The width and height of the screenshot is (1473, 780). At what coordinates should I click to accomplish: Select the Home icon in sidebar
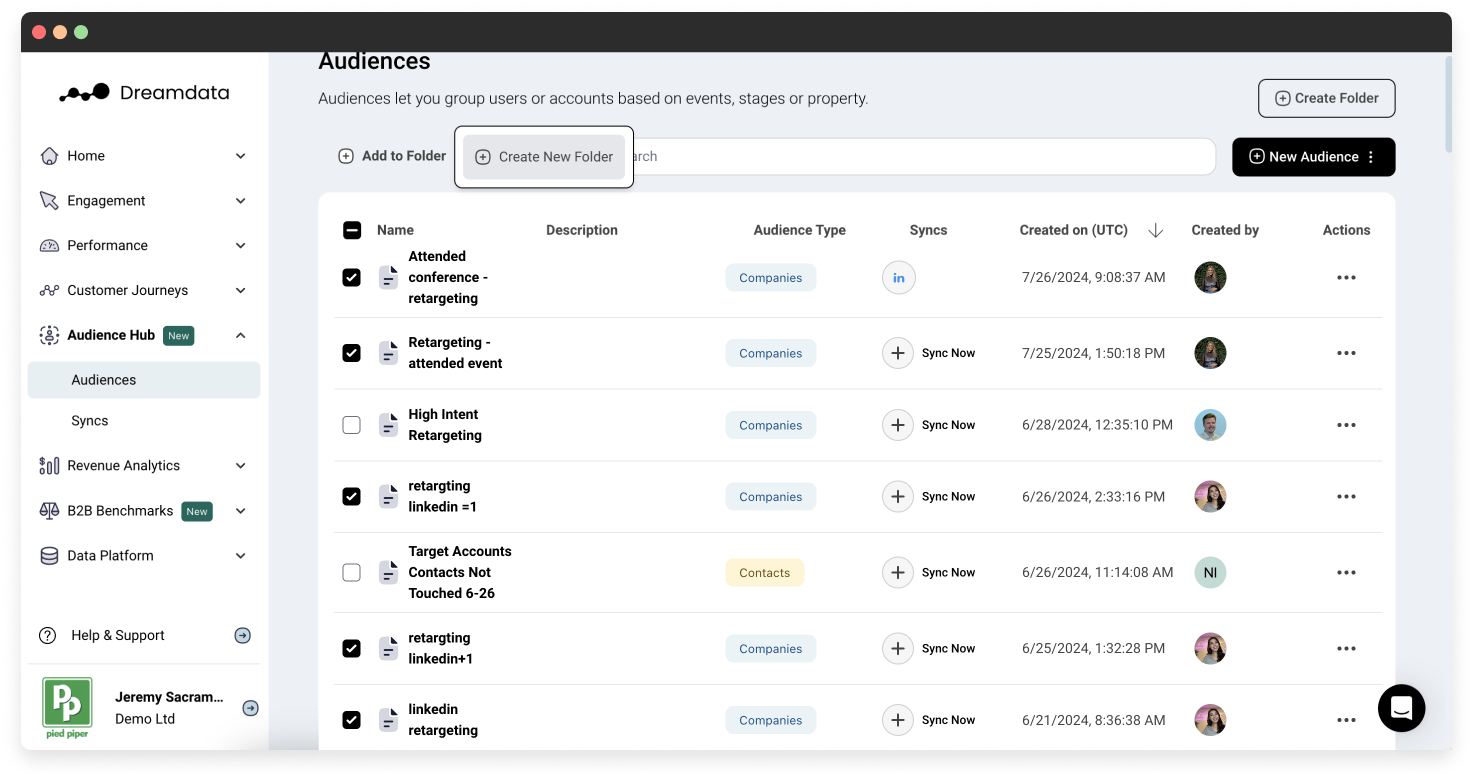48,155
